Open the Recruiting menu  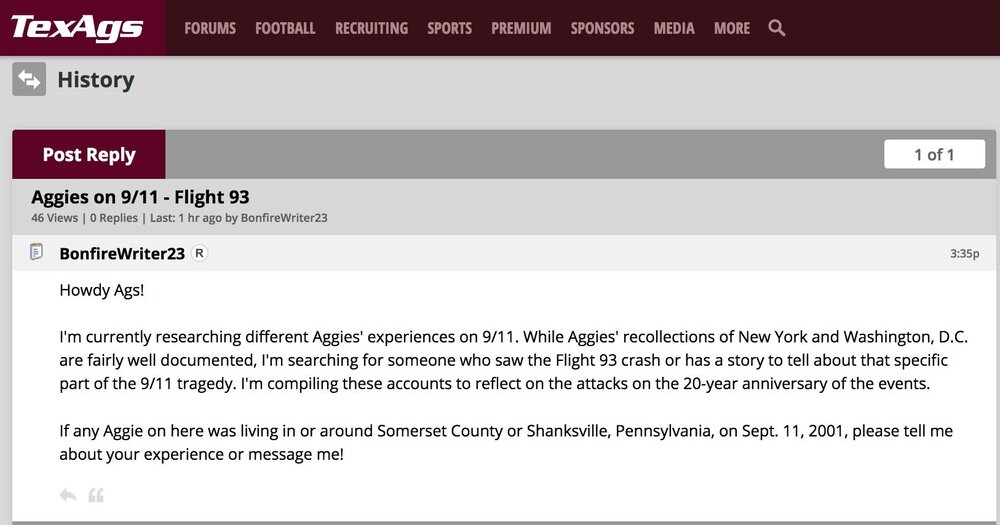click(371, 28)
